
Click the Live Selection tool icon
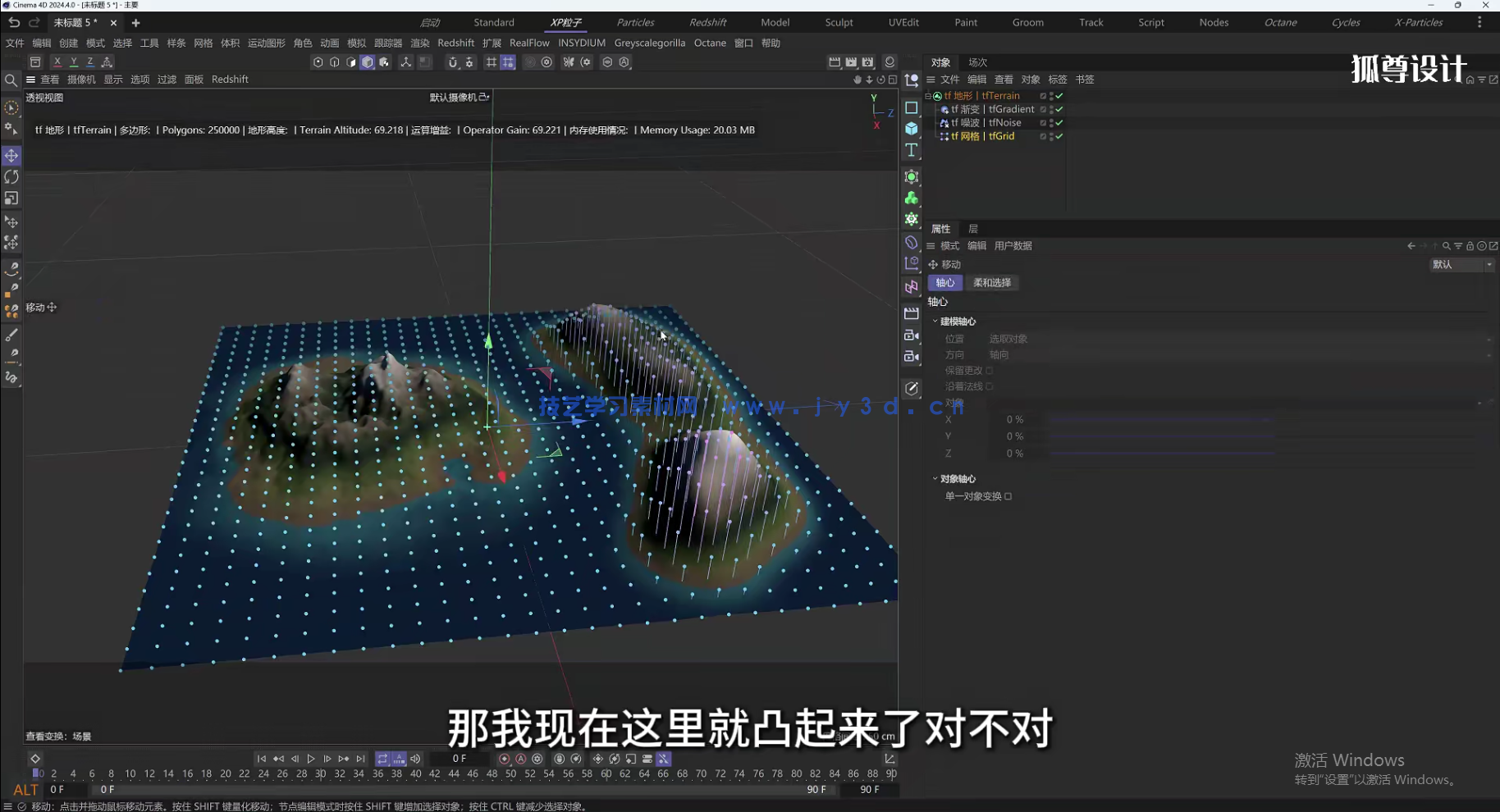tap(11, 107)
